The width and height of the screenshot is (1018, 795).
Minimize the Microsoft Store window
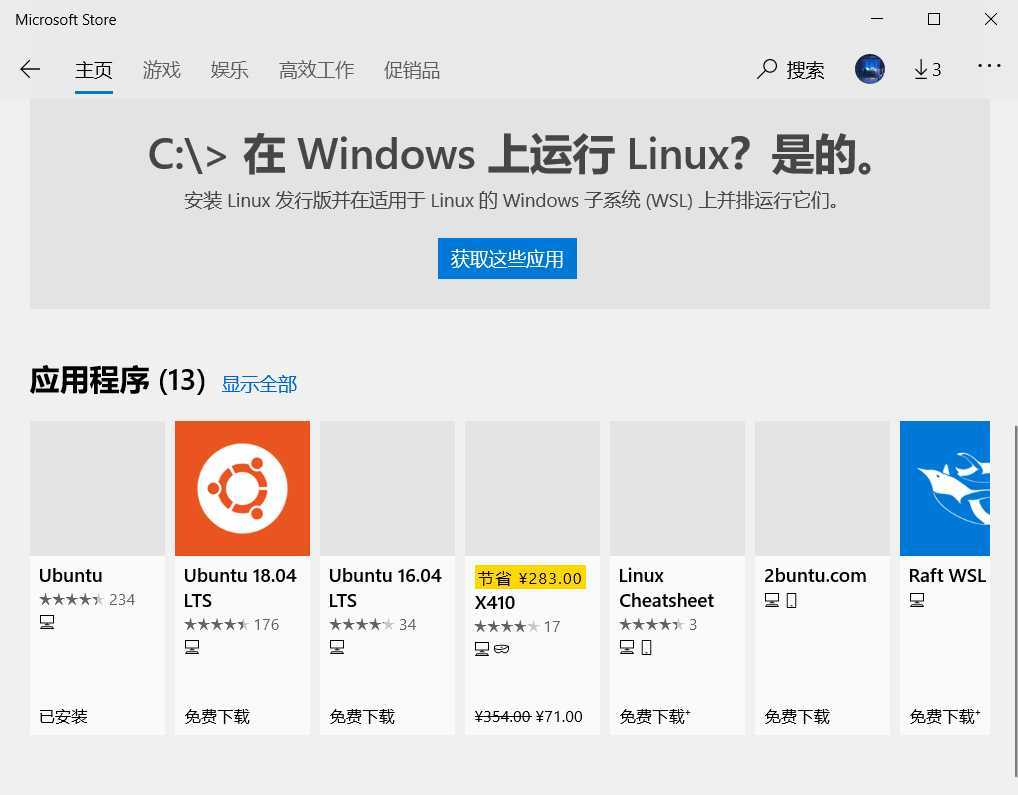coord(876,19)
